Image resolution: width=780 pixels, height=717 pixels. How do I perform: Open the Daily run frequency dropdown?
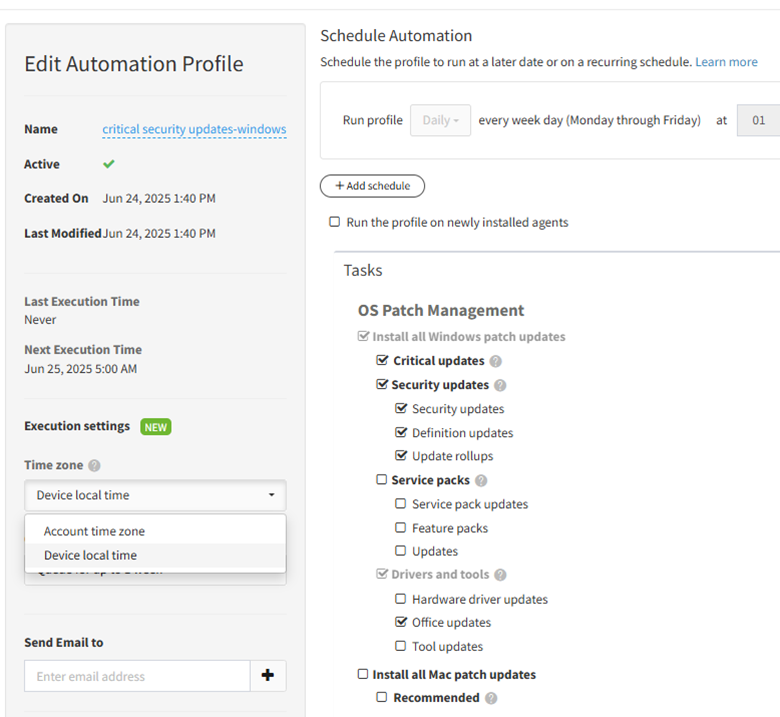pos(440,120)
